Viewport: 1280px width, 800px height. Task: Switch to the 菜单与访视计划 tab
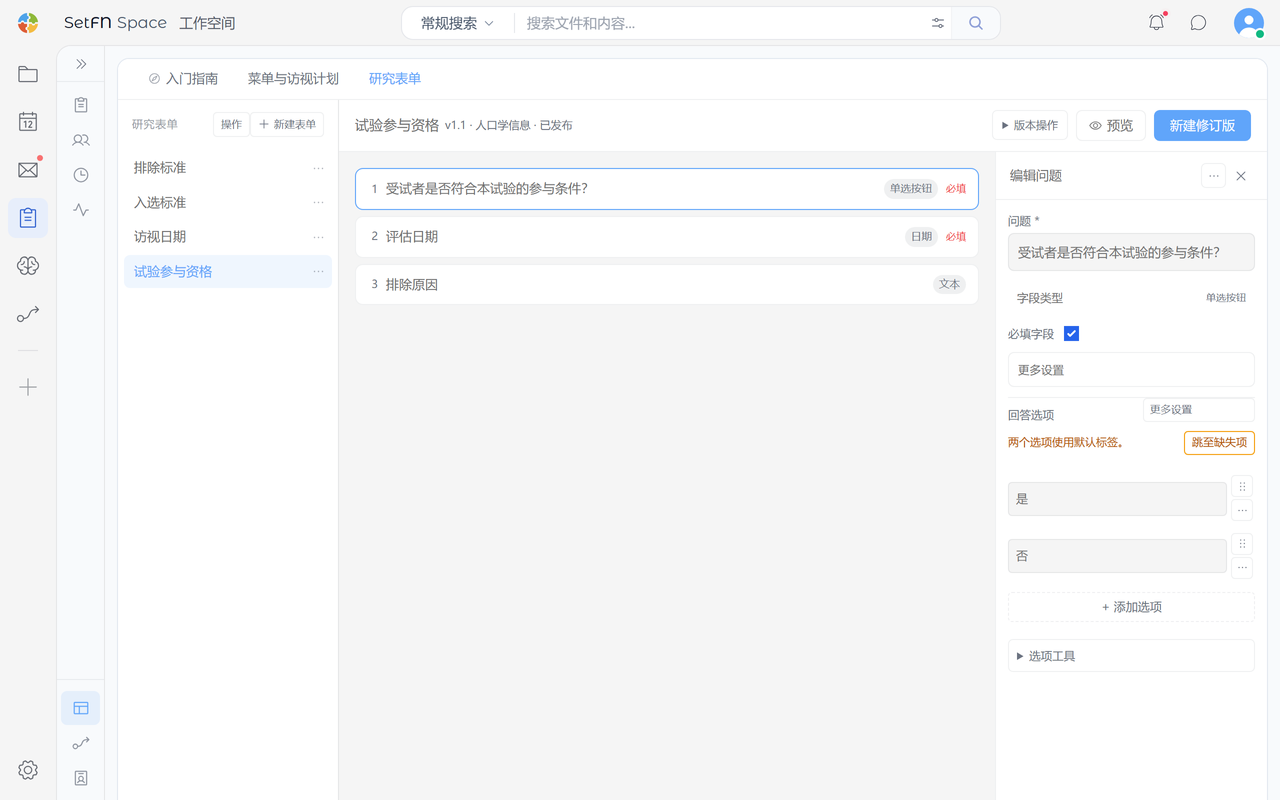click(x=293, y=78)
